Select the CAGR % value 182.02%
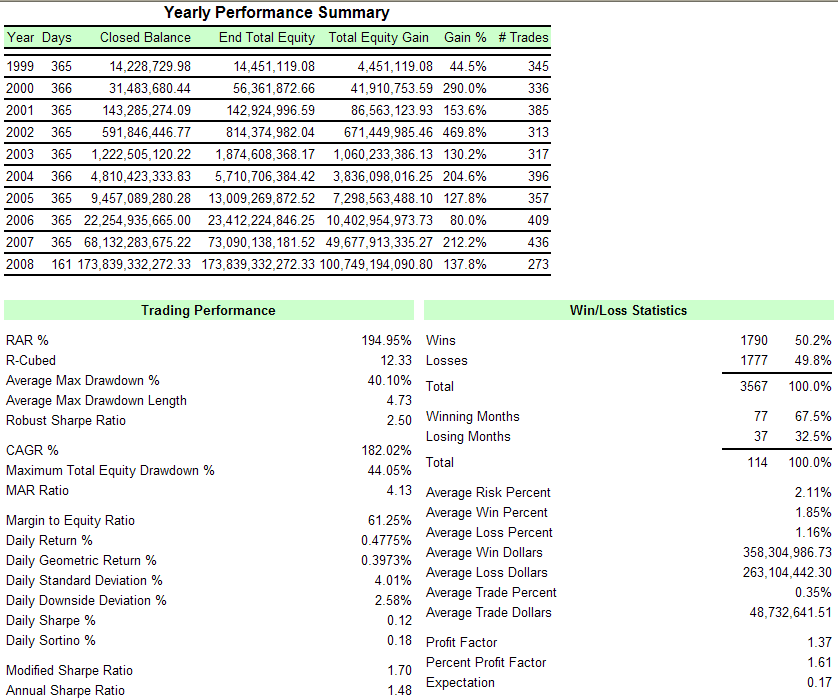The image size is (838, 700). tap(386, 450)
